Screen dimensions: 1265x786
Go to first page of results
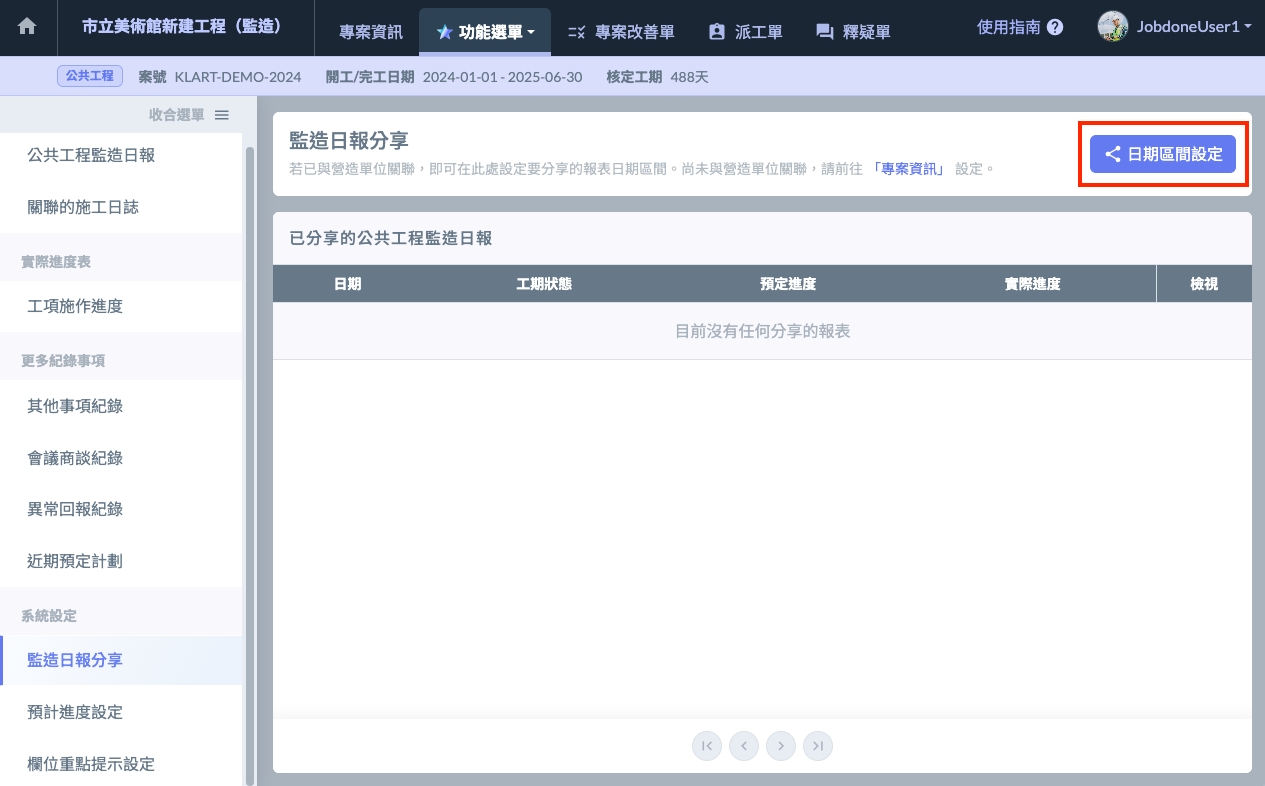tap(706, 745)
